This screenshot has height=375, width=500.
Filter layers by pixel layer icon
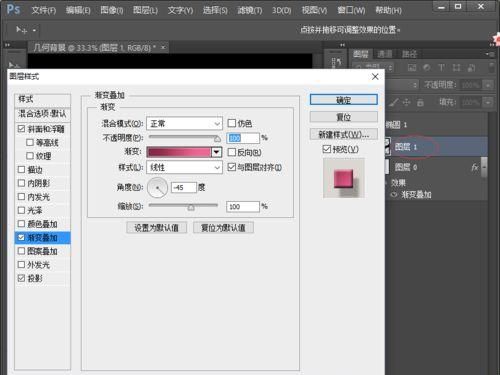point(412,68)
